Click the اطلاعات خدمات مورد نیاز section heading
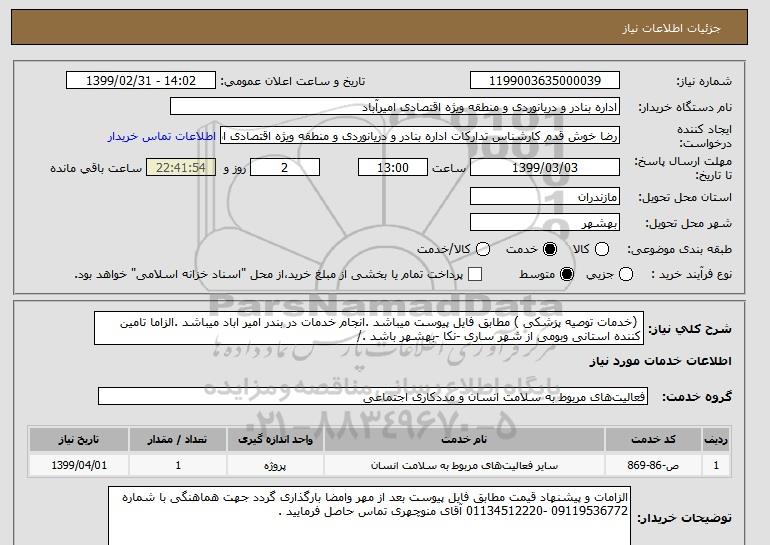770x545 pixels. tap(660, 361)
